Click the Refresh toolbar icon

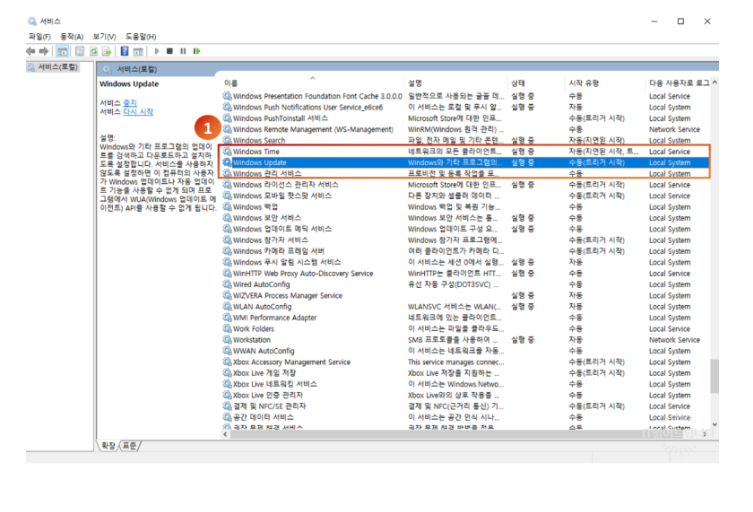[94, 51]
